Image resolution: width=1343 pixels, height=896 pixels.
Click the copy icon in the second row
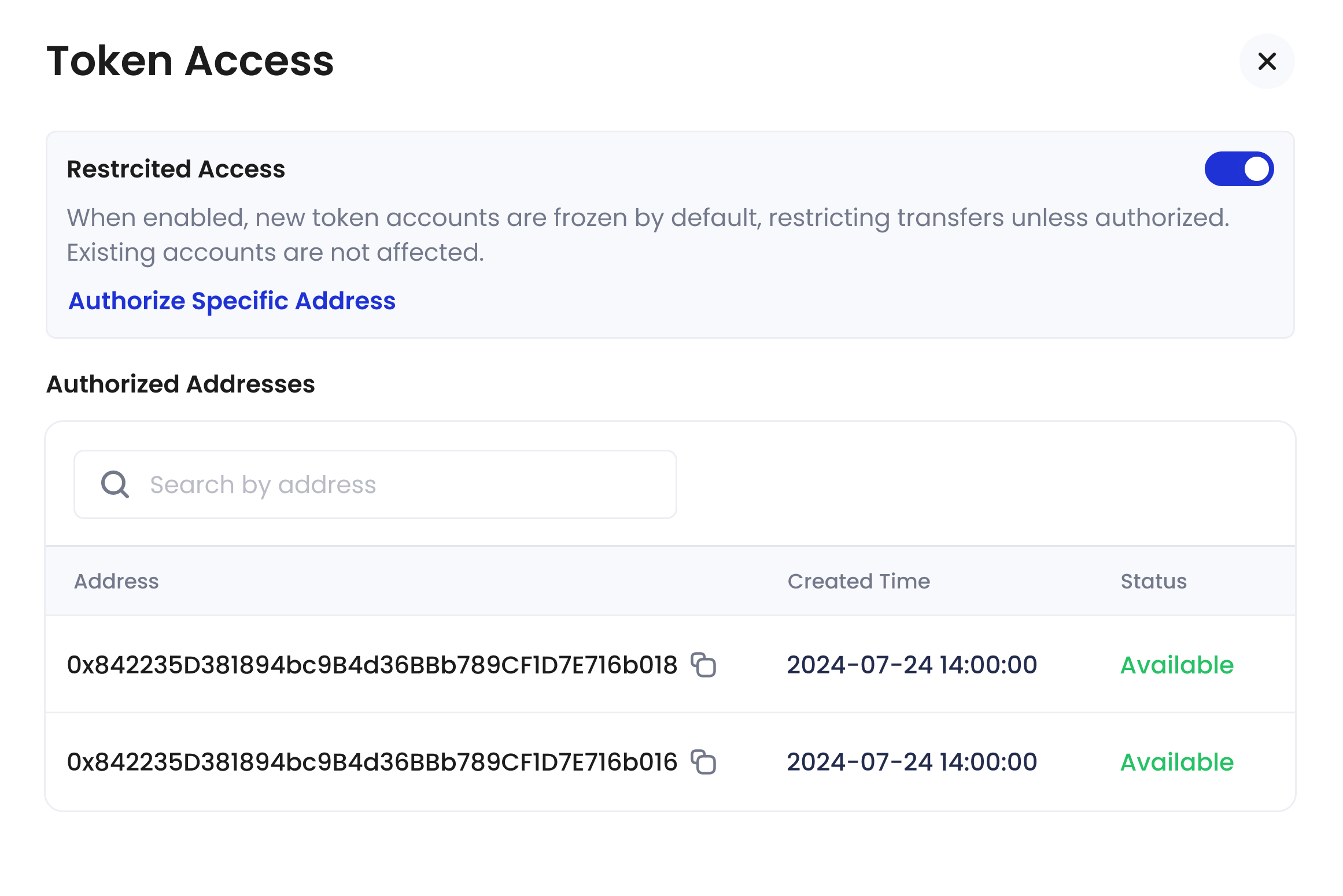pyautogui.click(x=703, y=762)
